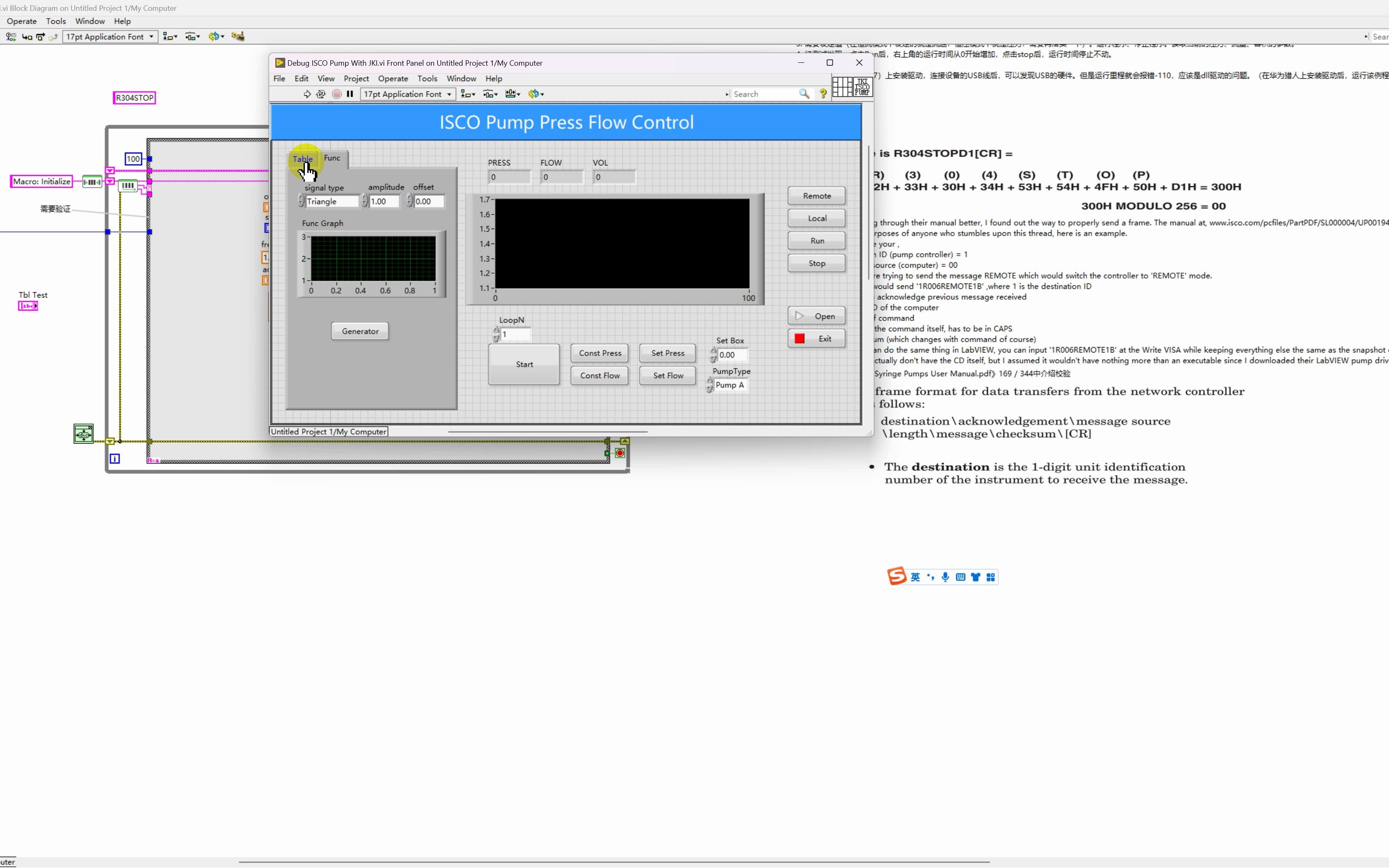Viewport: 1389px width, 868px height.
Task: Click Step Into icon in the block diagram toolbar
Action: coord(27,37)
